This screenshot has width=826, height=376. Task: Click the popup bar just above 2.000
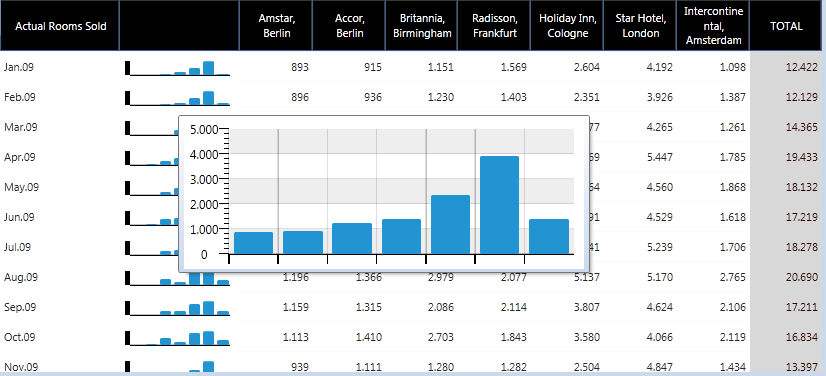click(450, 224)
